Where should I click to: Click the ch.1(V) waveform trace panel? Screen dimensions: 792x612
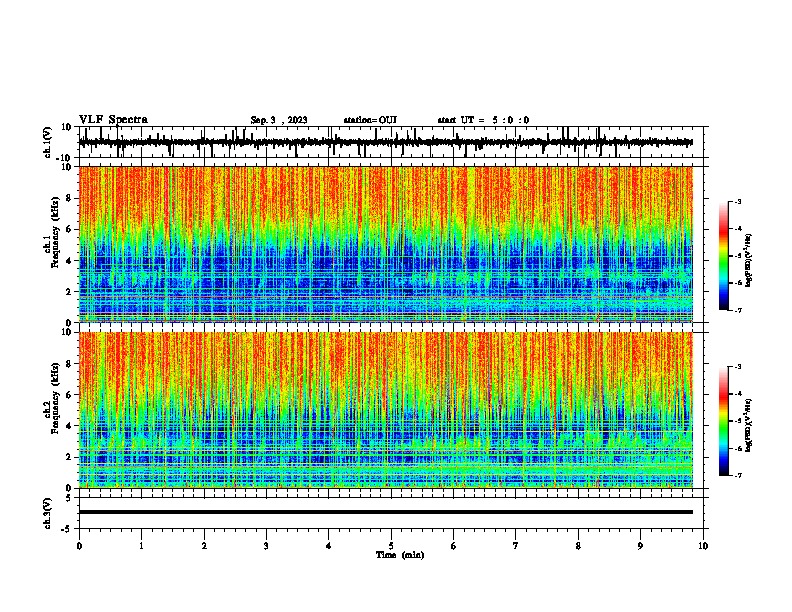(x=391, y=142)
